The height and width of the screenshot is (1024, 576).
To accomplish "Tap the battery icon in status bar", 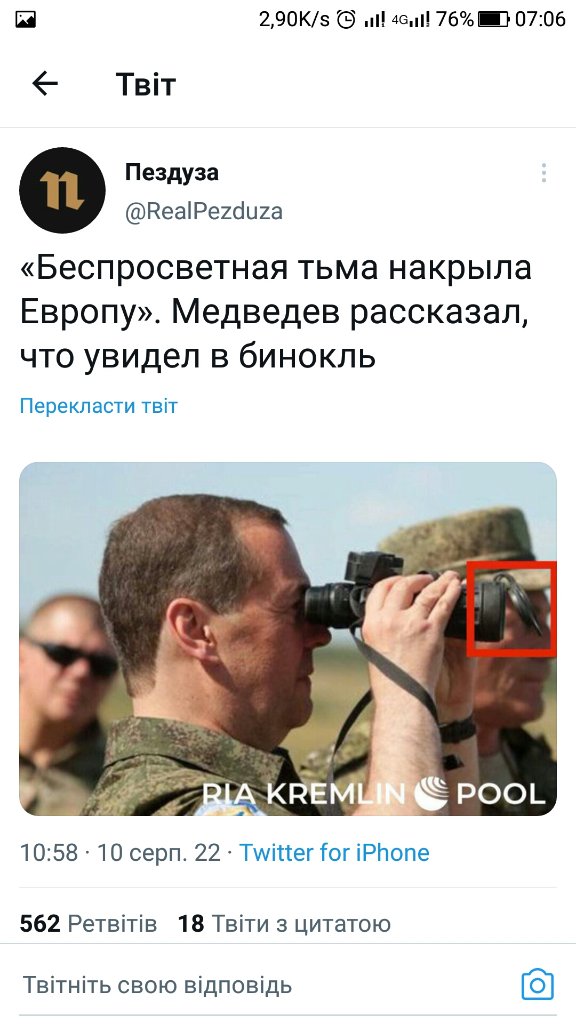I will (x=493, y=20).
